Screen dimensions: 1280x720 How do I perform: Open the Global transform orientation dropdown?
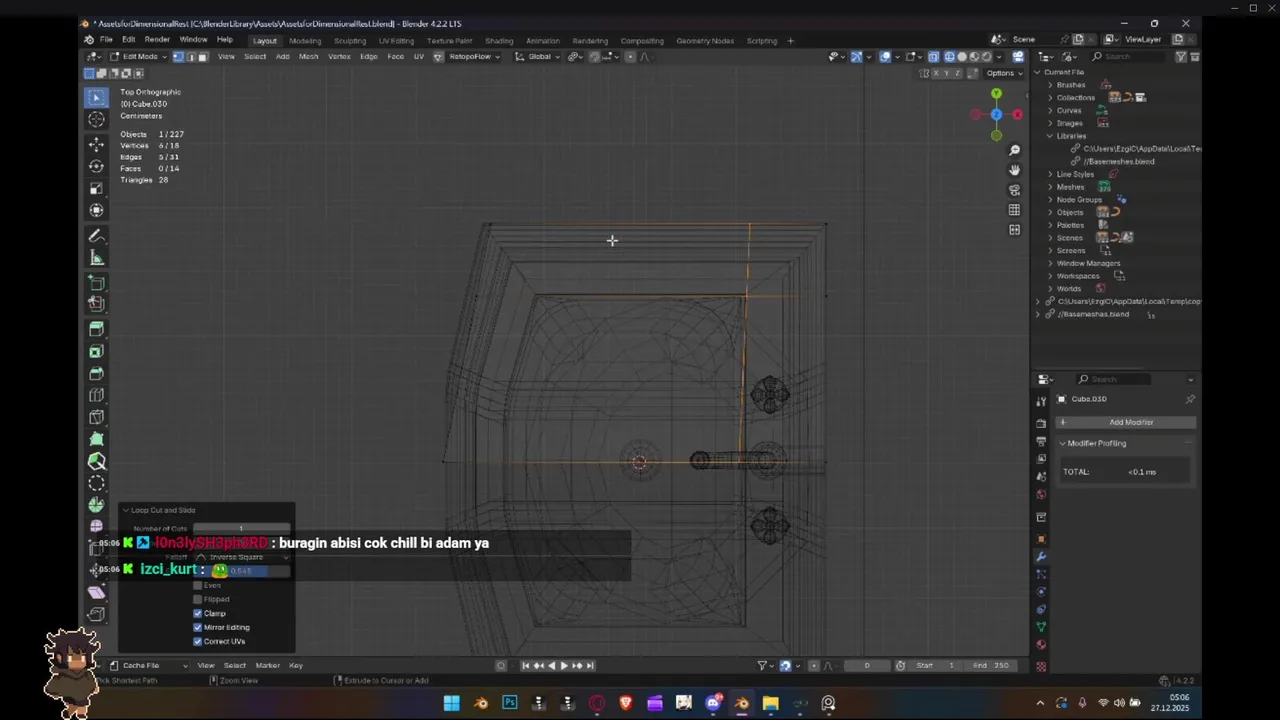[x=537, y=57]
